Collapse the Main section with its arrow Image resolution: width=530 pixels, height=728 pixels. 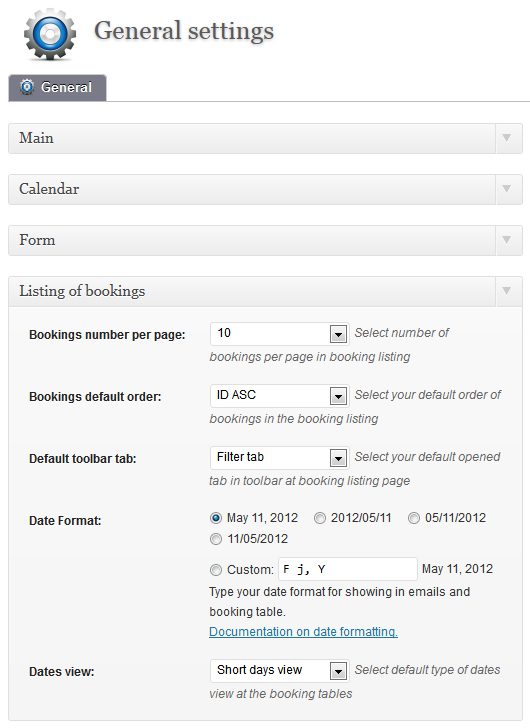[x=507, y=138]
